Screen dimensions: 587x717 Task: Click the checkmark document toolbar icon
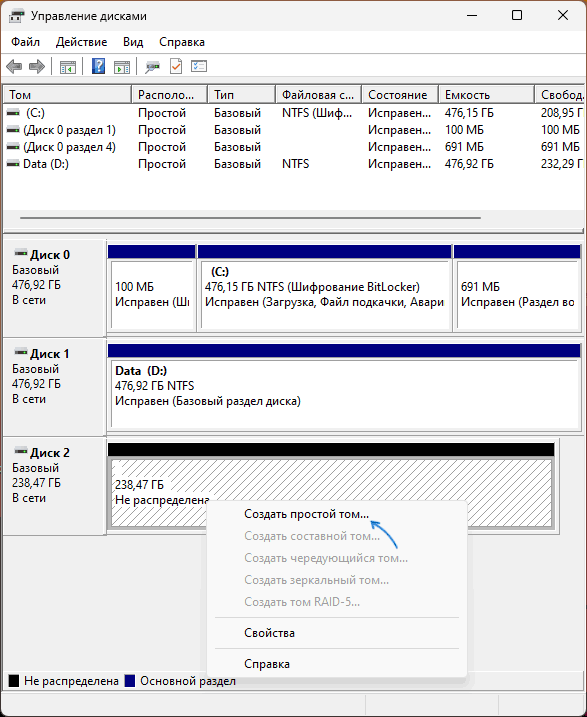tap(176, 66)
